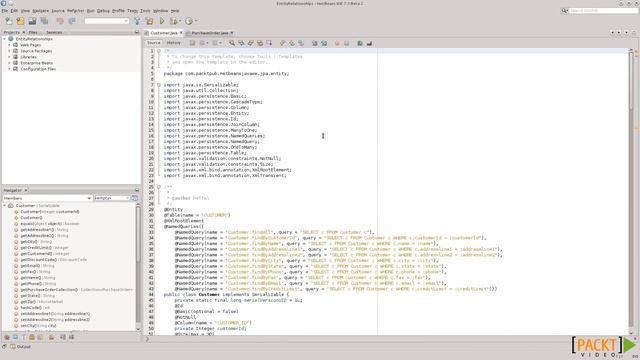640x360 pixels.
Task: Click Next Bookmark editor icon
Action: (292, 43)
